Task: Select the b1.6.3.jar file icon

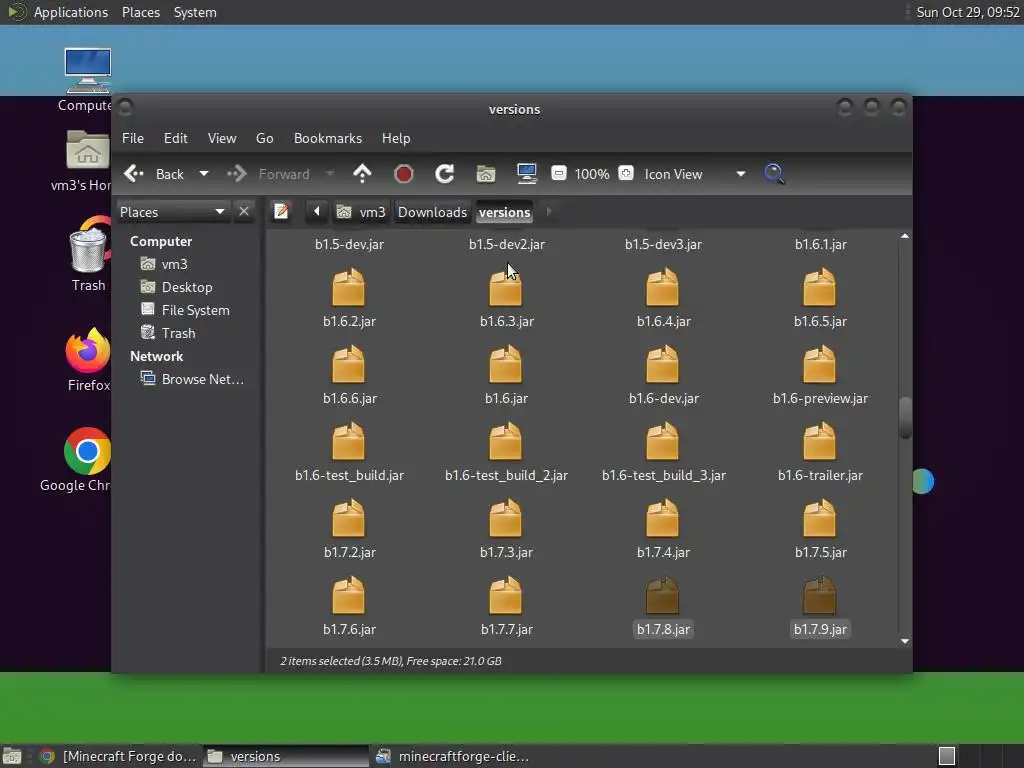Action: [x=506, y=289]
